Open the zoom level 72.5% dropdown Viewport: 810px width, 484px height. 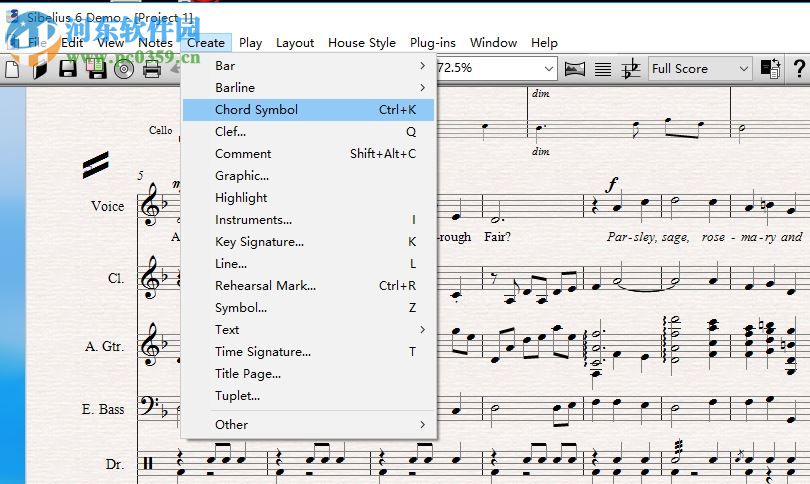point(549,68)
